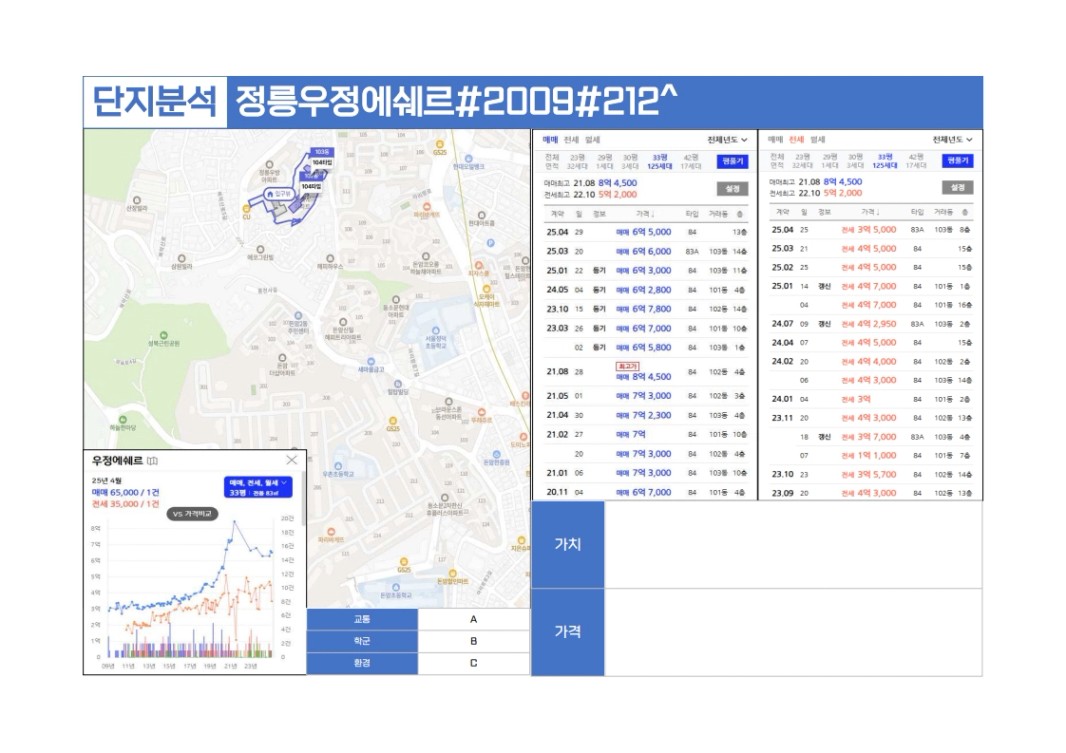Screen dimensions: 1066x753
Task: Click the 입구뷰 home icon label on map
Action: [x=278, y=194]
